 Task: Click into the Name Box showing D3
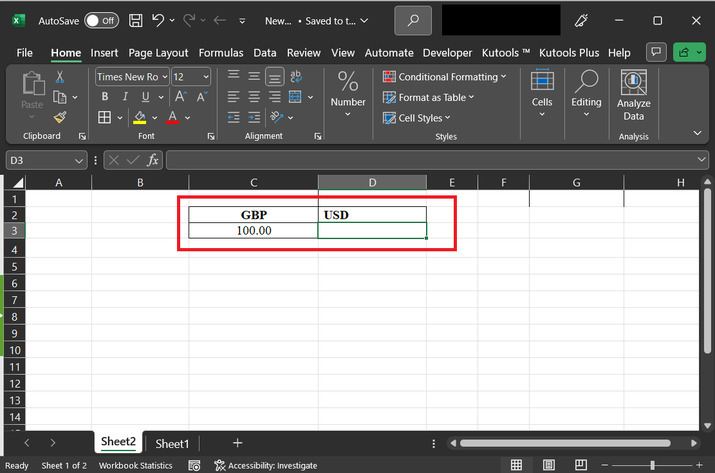pyautogui.click(x=41, y=161)
